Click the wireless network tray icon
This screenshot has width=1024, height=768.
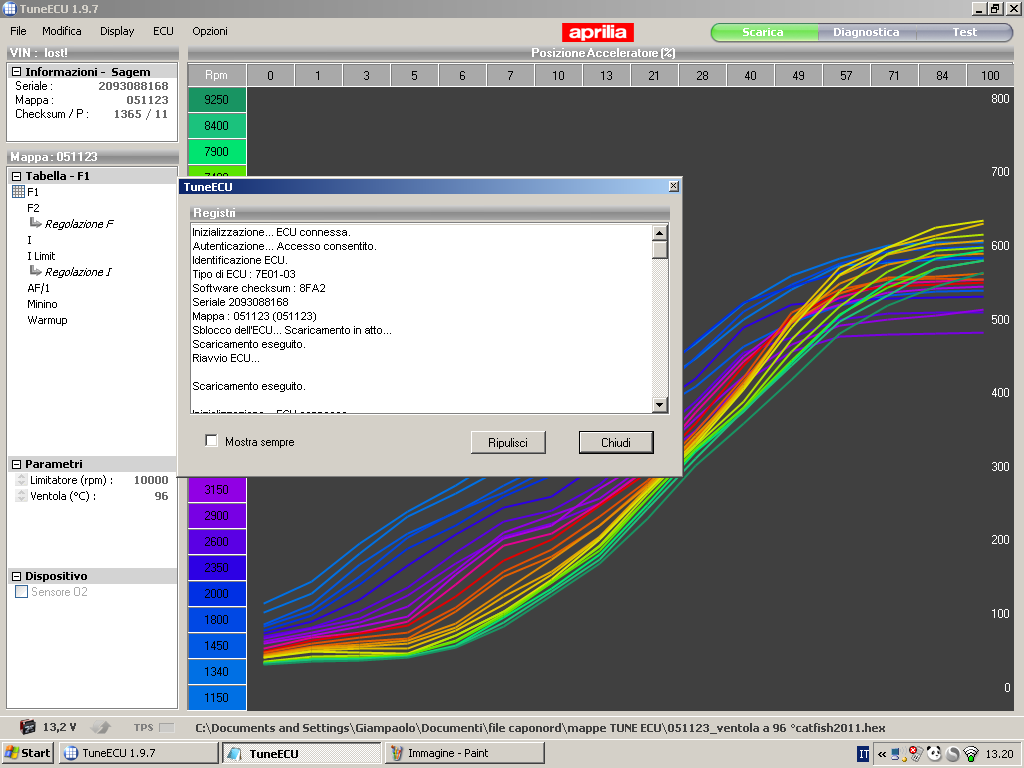pos(971,754)
